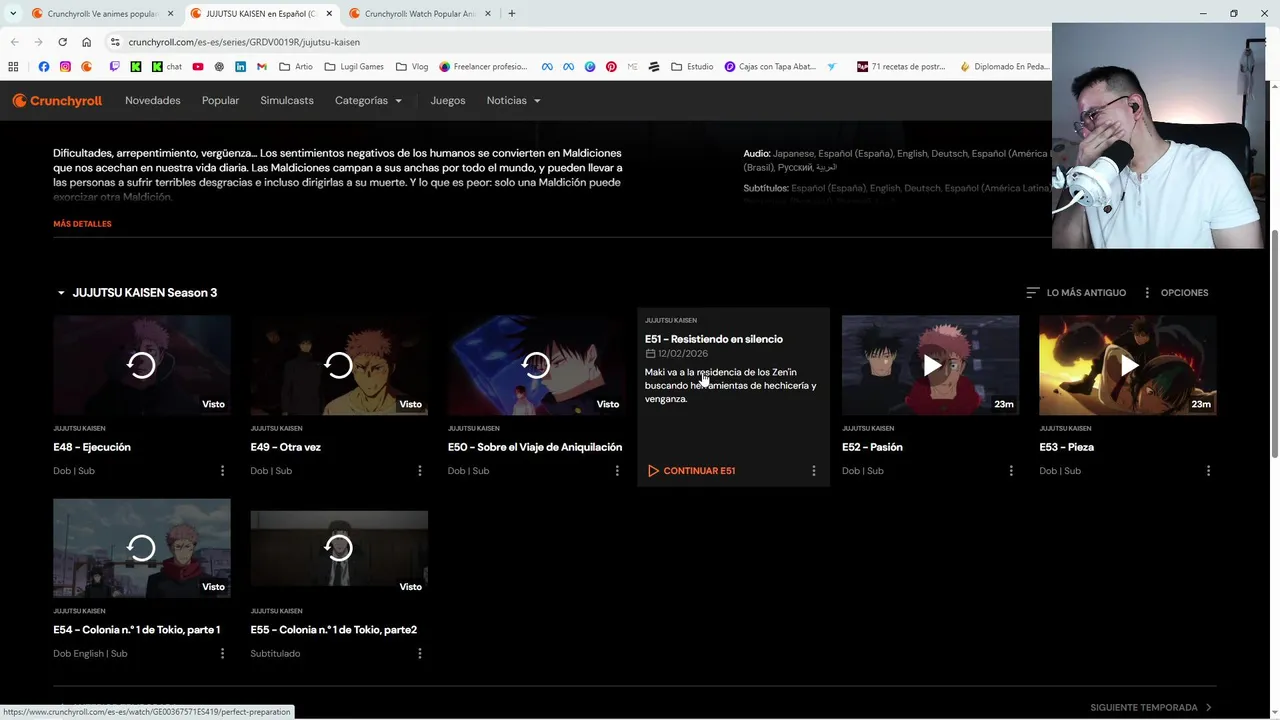Screen dimensions: 1280x720
Task: Play episode E52 Pasión
Action: coord(930,365)
